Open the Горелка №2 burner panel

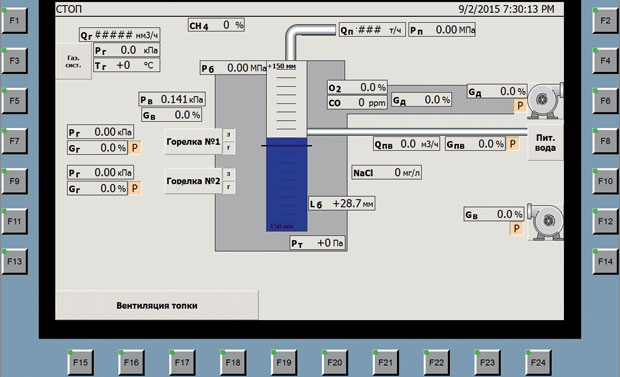(x=193, y=181)
